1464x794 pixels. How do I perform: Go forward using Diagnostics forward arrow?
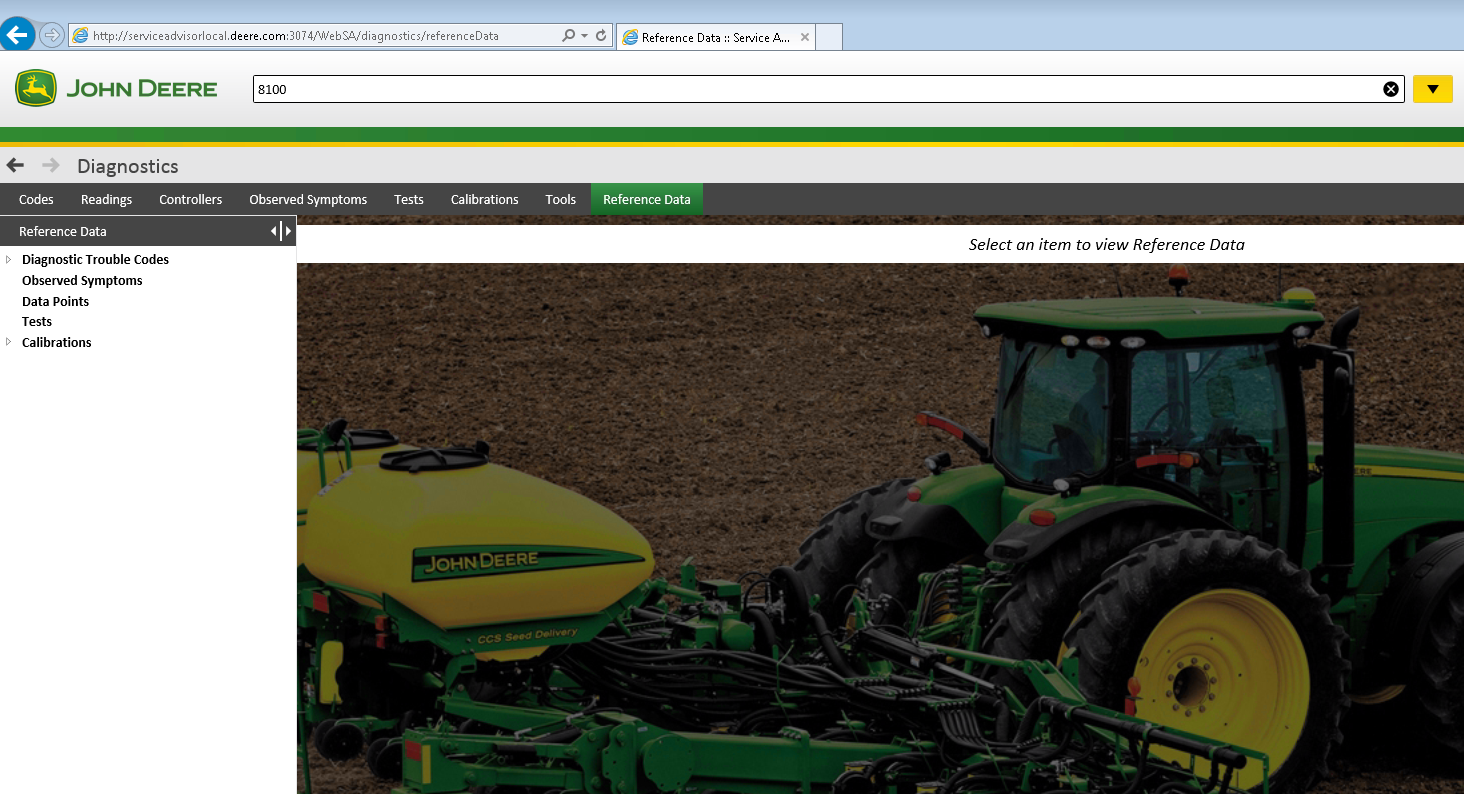[x=51, y=165]
